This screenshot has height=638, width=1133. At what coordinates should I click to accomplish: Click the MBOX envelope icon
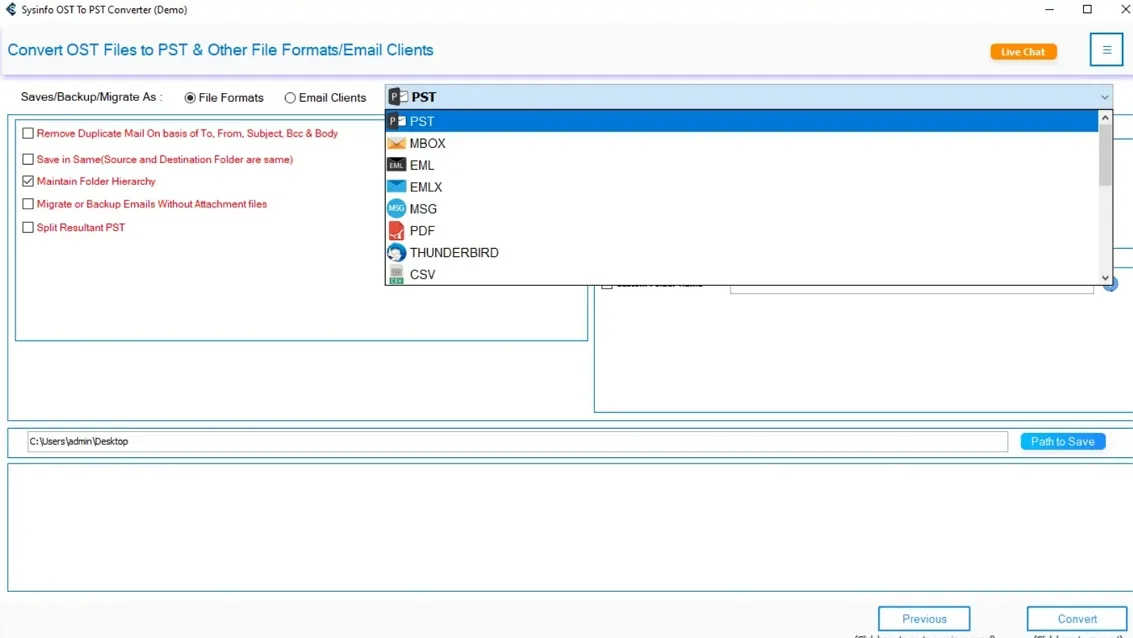click(397, 143)
